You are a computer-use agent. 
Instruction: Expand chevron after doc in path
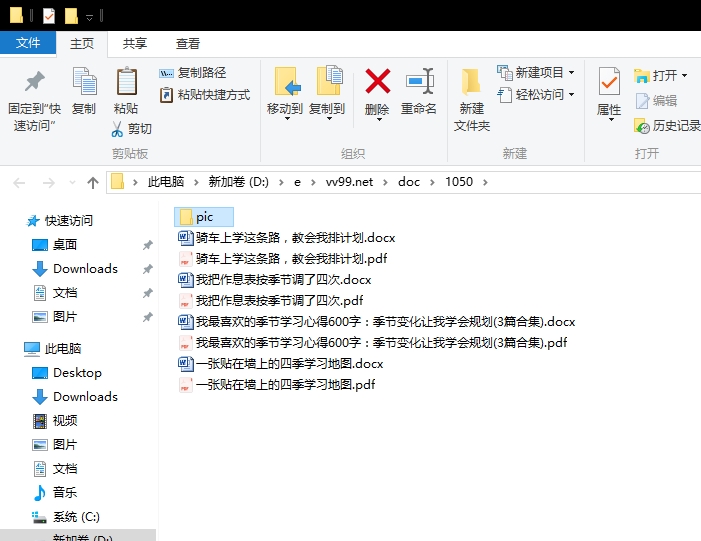coord(432,182)
